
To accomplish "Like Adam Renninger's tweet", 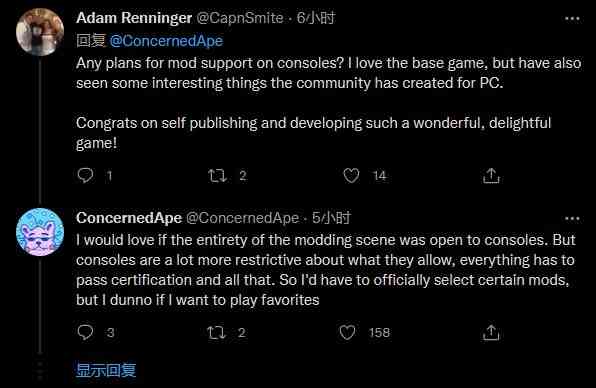I will pos(351,176).
